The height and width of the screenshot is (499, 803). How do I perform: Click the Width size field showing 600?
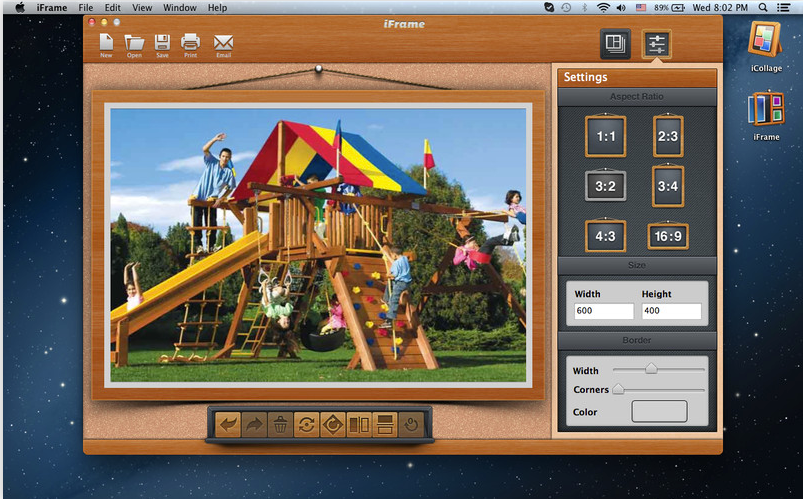[x=603, y=310]
